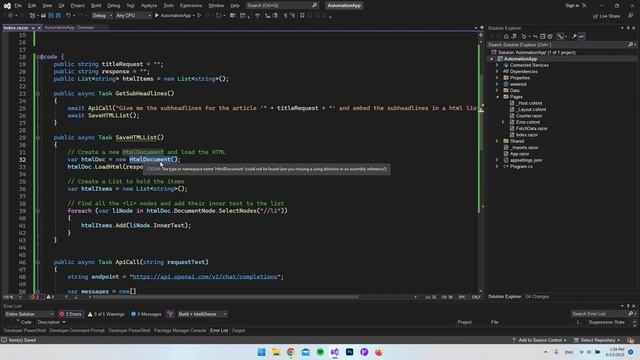Open the Windows Start menu
The image size is (640, 360).
261,352
